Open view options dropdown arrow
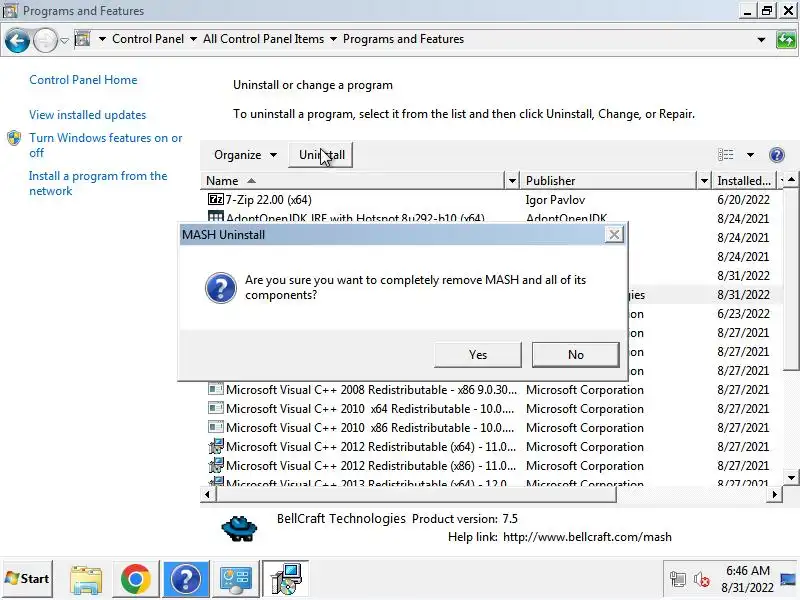This screenshot has width=800, height=600. (751, 155)
